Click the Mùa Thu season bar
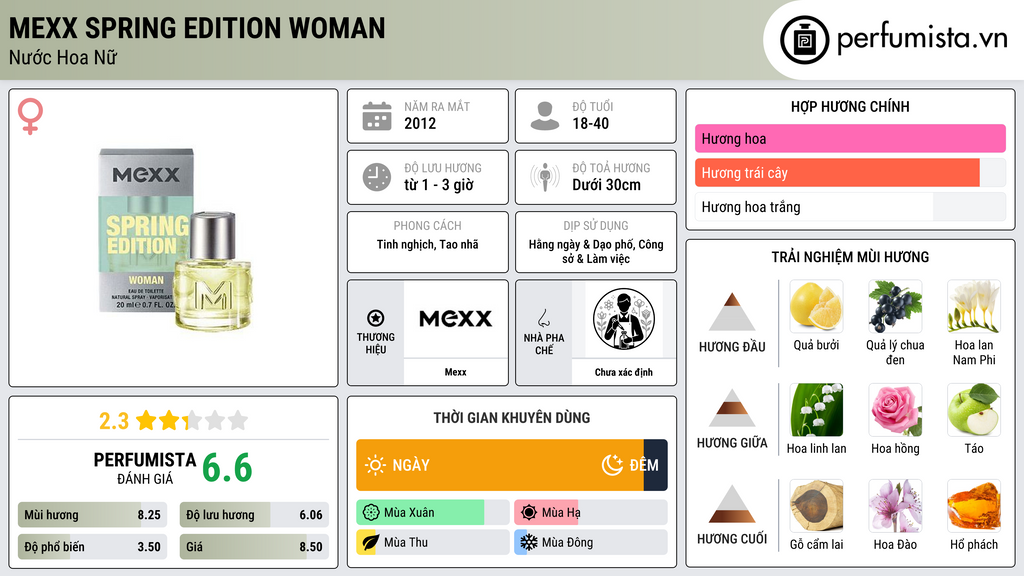Image resolution: width=1024 pixels, height=576 pixels. click(432, 542)
